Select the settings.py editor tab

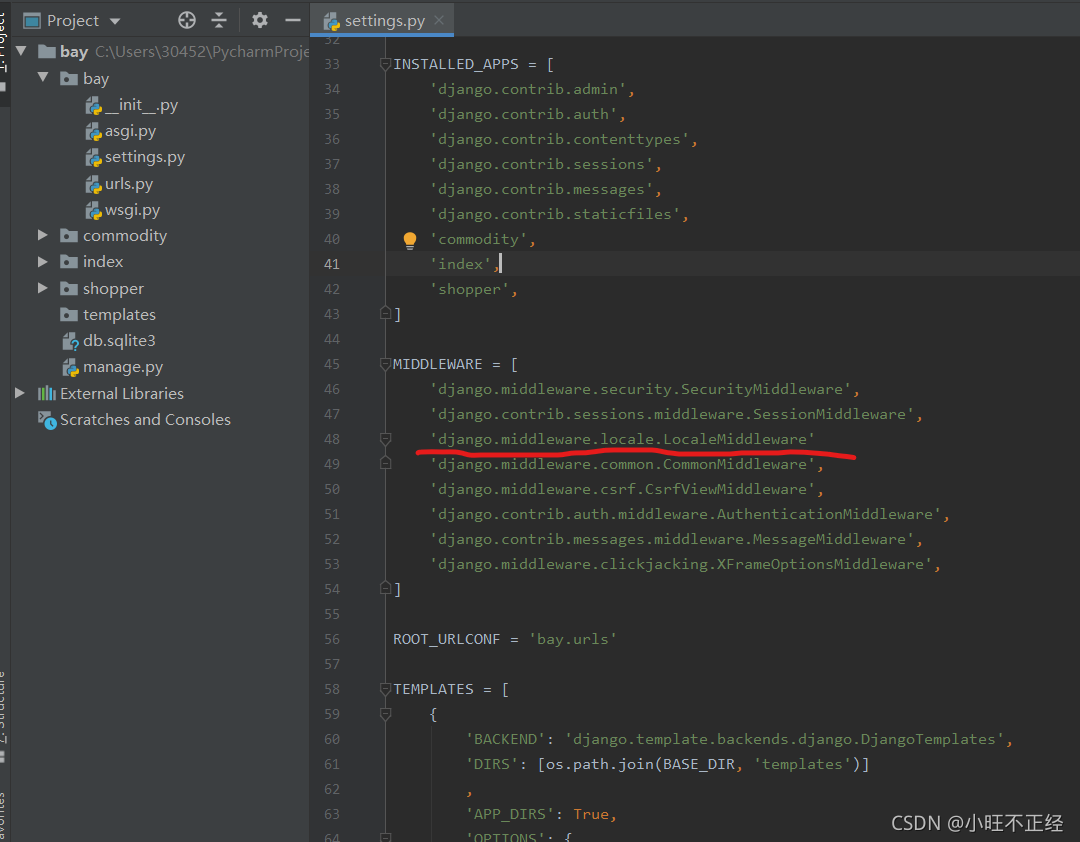382,20
